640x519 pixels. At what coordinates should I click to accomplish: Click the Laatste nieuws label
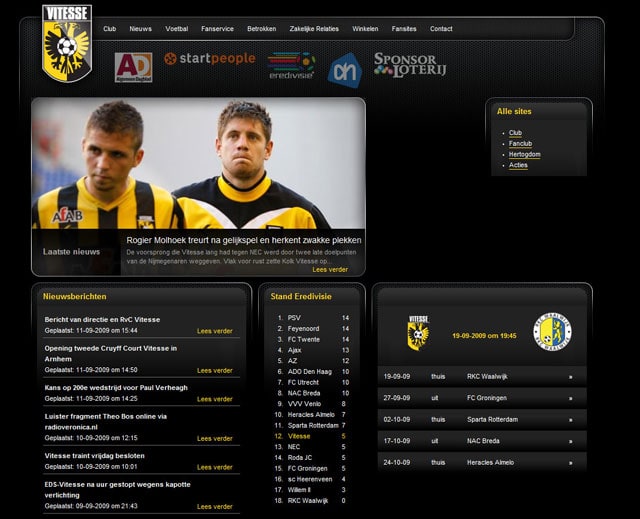[71, 252]
